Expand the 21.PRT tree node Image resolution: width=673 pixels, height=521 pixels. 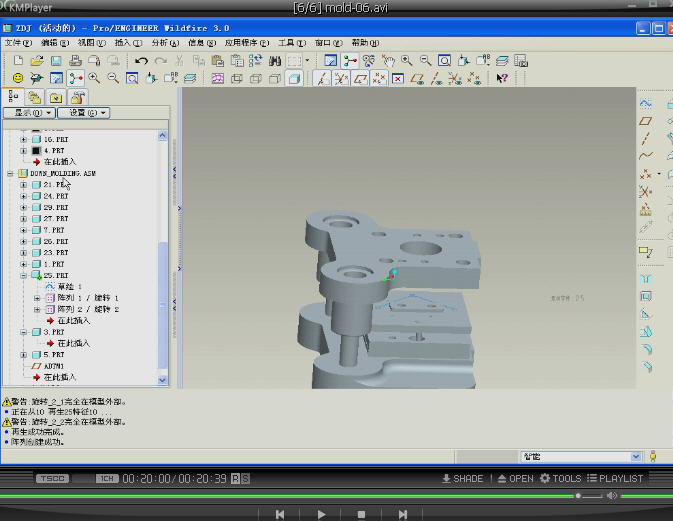(24, 185)
